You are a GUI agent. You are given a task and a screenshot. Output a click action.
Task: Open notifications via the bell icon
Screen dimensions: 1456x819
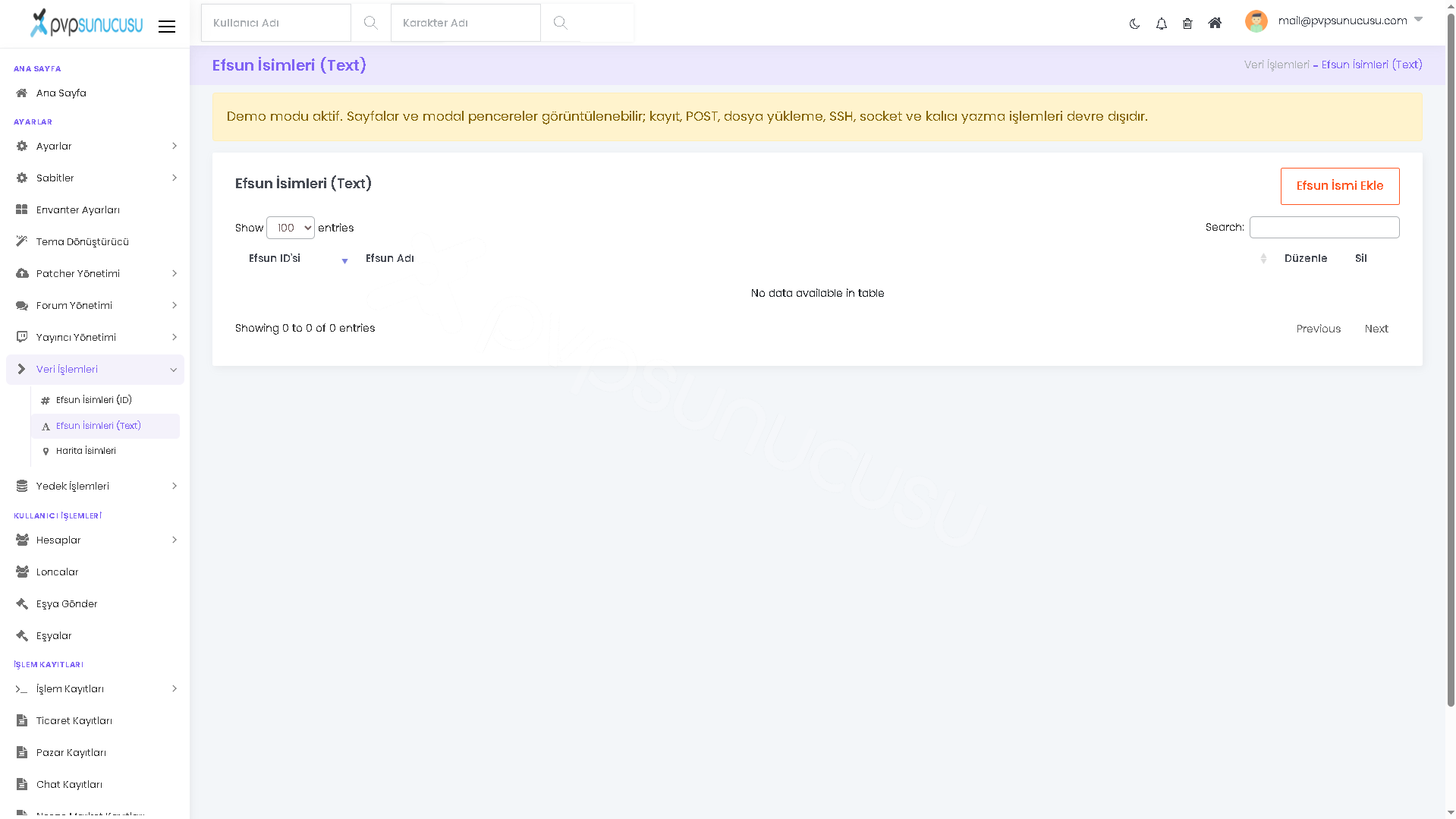(x=1161, y=24)
